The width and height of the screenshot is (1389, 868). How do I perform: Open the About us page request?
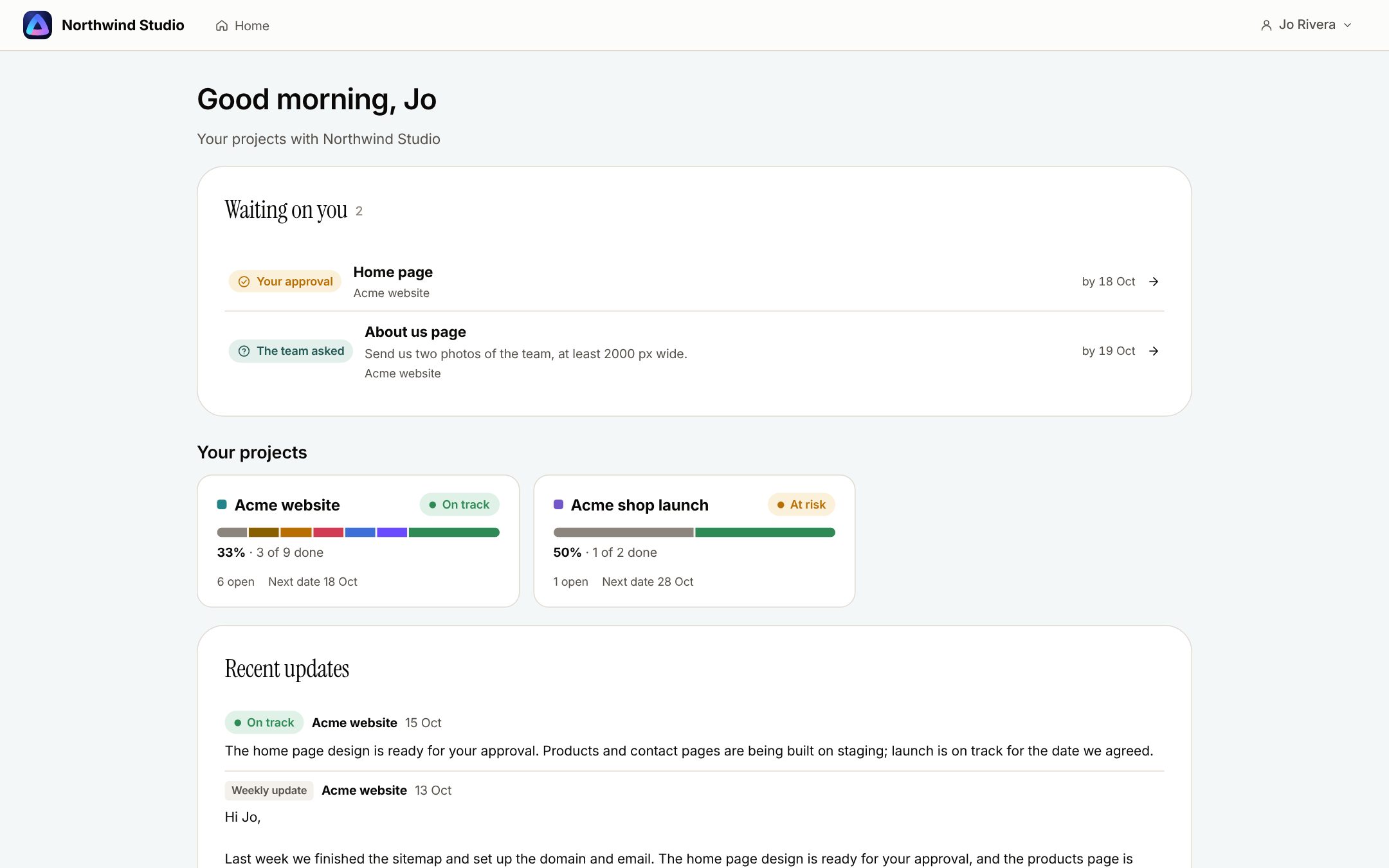694,351
